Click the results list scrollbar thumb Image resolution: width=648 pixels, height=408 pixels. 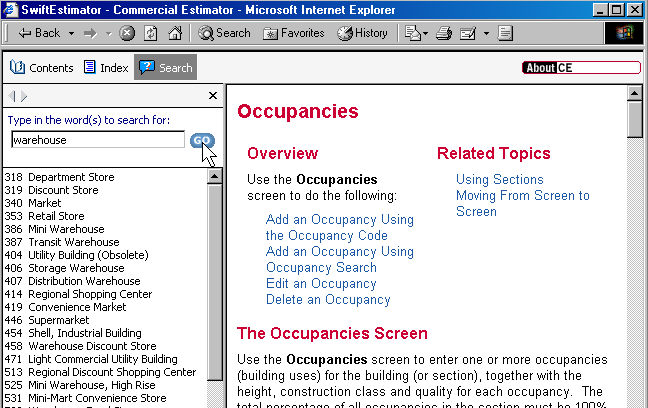point(214,282)
